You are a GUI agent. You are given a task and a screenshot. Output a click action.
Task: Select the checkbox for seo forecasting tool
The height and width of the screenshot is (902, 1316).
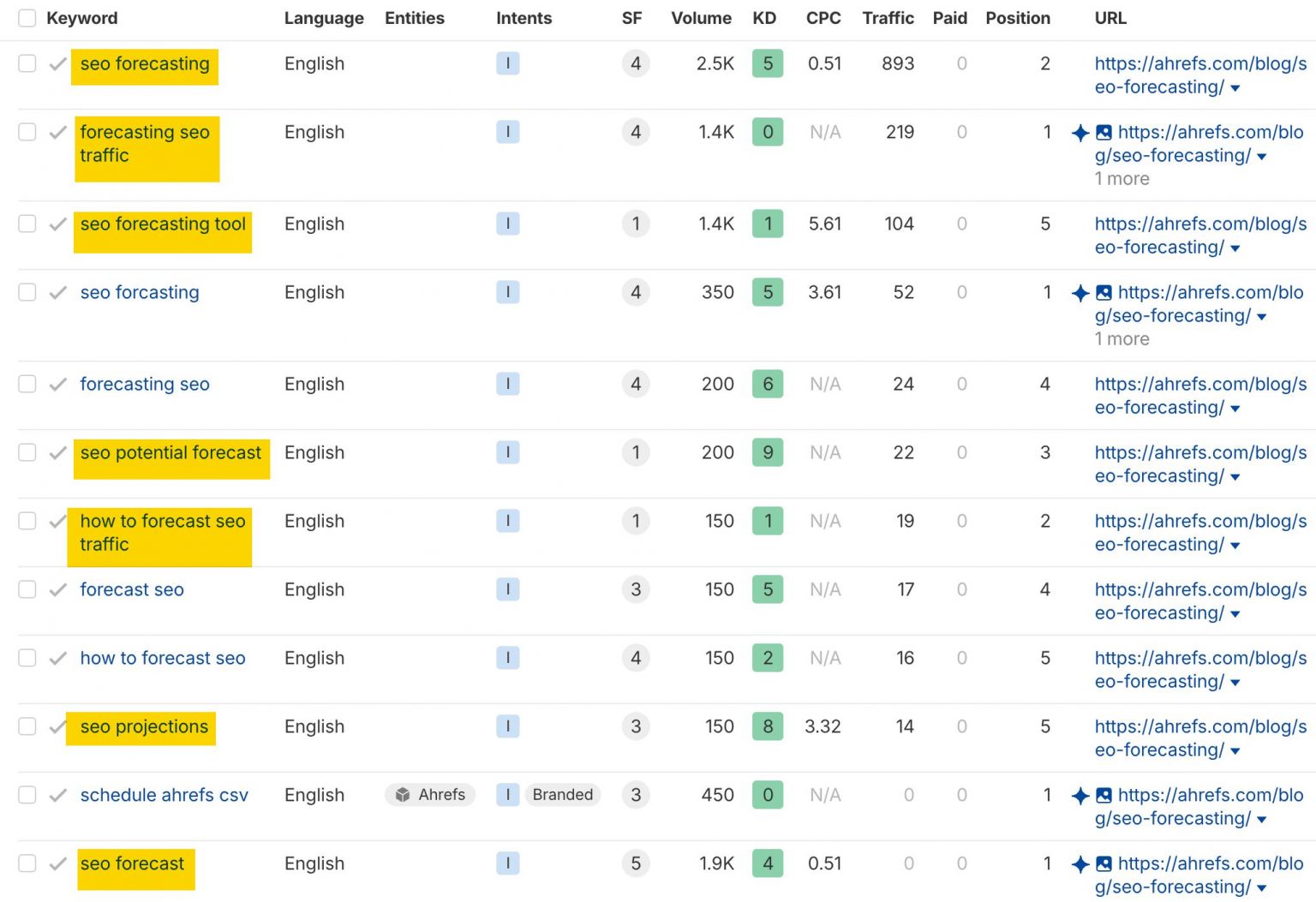(27, 224)
